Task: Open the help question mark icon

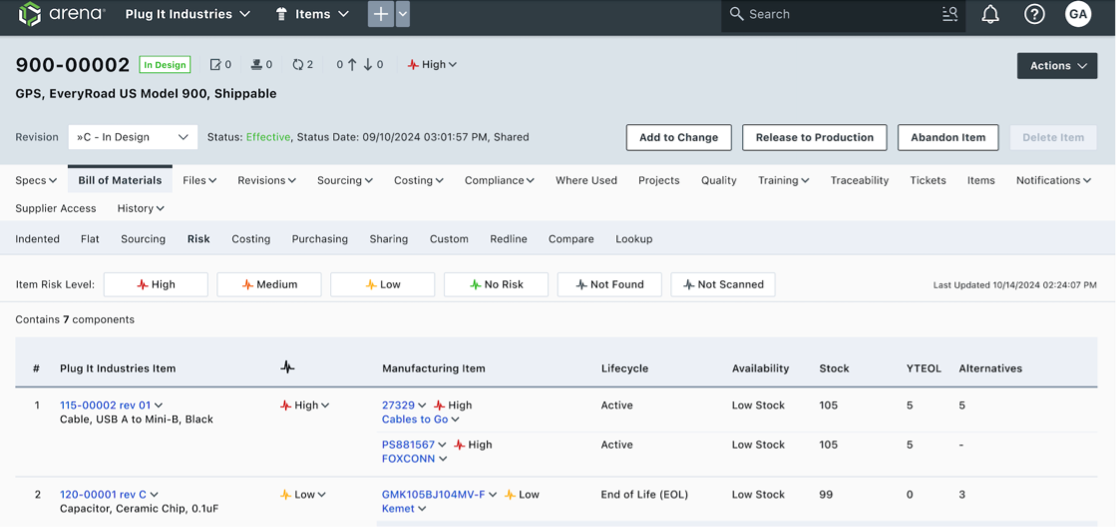Action: pos(1034,14)
